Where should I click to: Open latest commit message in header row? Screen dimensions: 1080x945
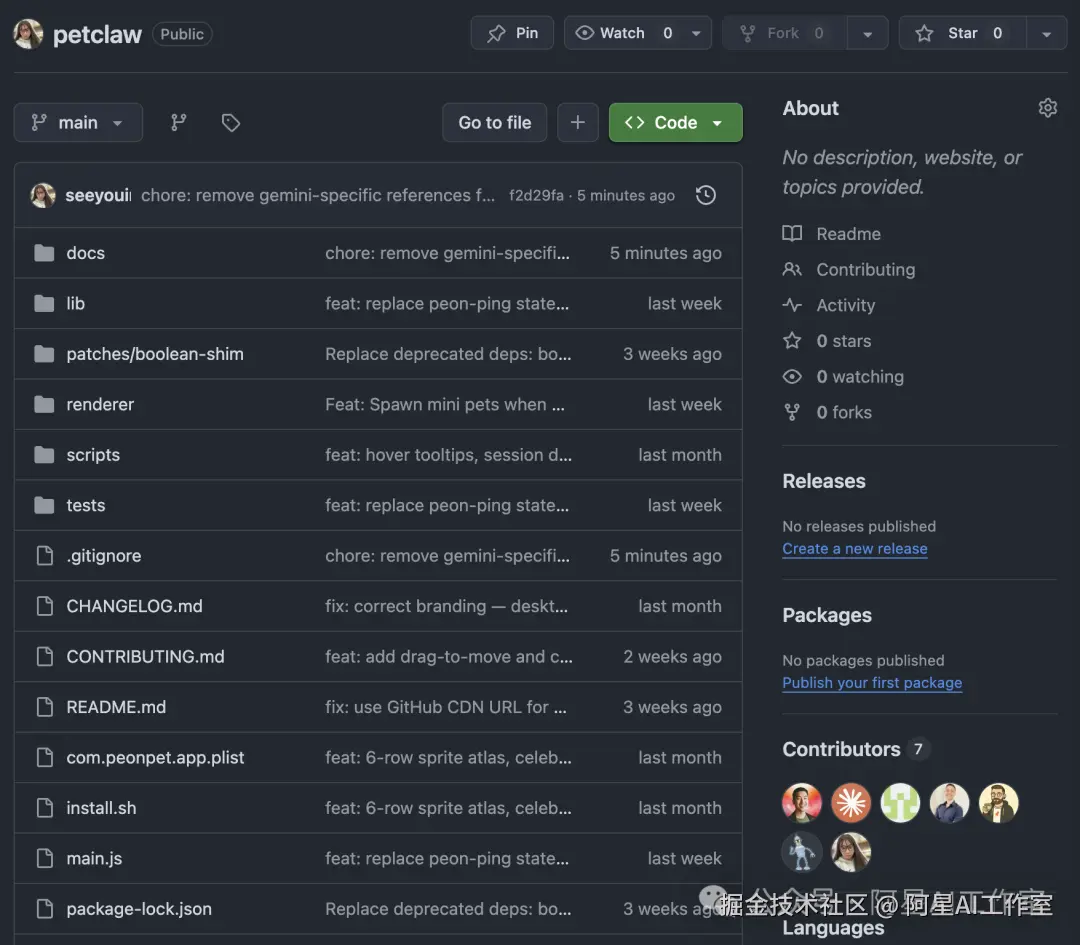pyautogui.click(x=318, y=196)
